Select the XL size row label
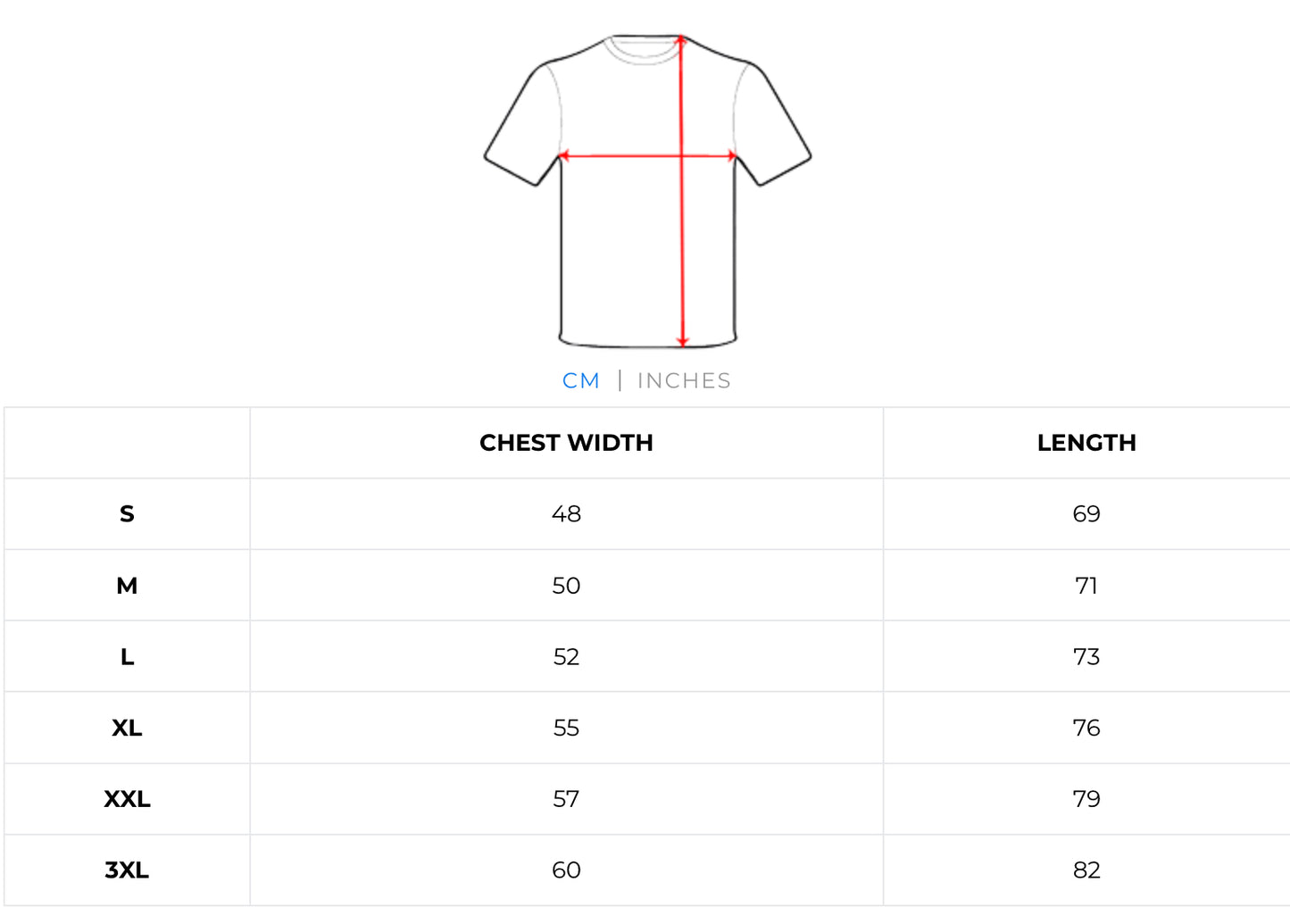Image resolution: width=1290 pixels, height=924 pixels. 127,728
